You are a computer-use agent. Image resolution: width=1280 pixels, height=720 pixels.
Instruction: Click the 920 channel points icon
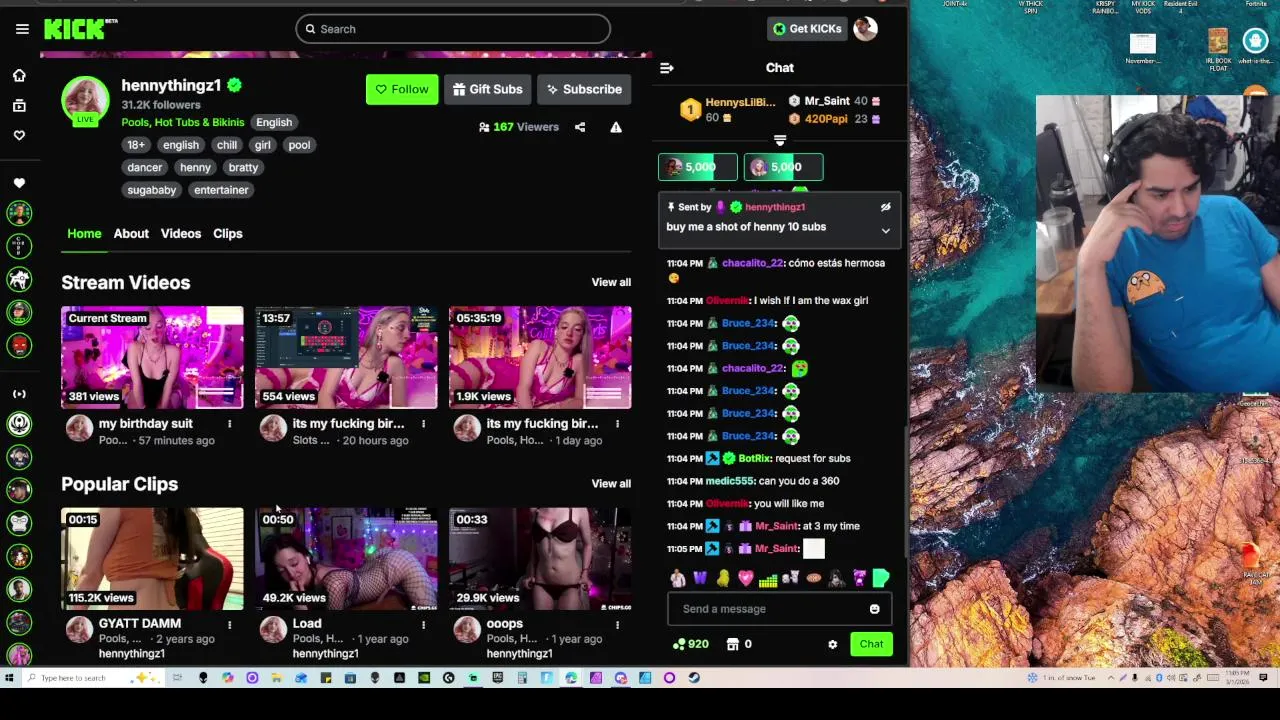[691, 644]
